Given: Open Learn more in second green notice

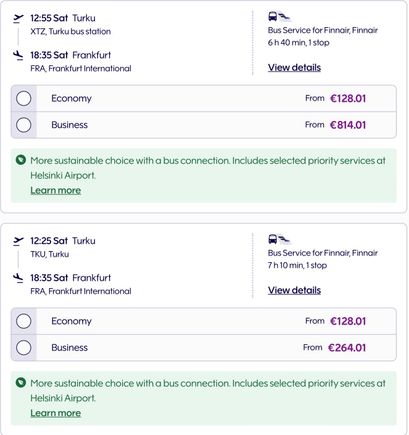Looking at the screenshot, I should (56, 413).
